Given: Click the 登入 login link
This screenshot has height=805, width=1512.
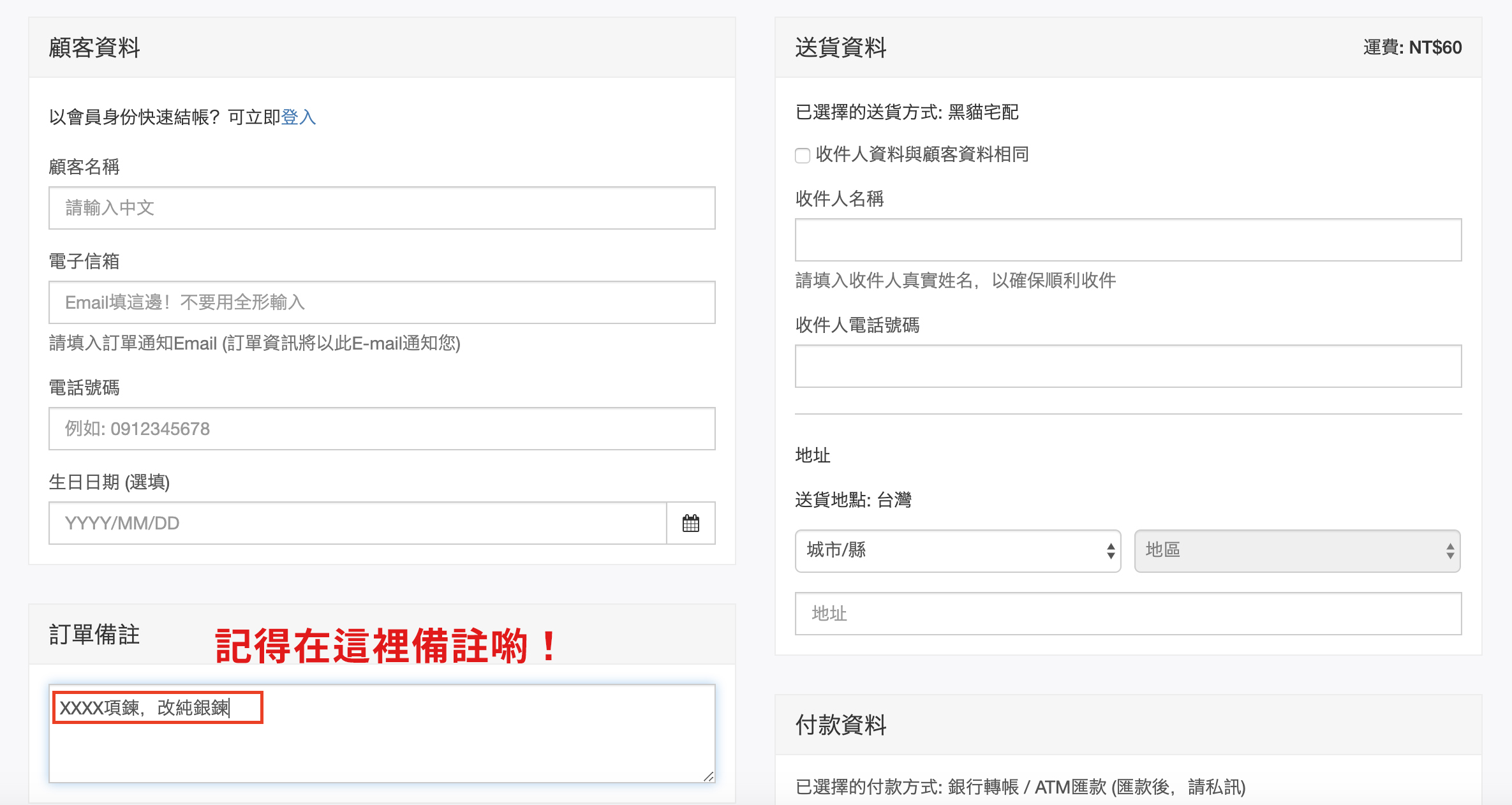Looking at the screenshot, I should (x=298, y=117).
